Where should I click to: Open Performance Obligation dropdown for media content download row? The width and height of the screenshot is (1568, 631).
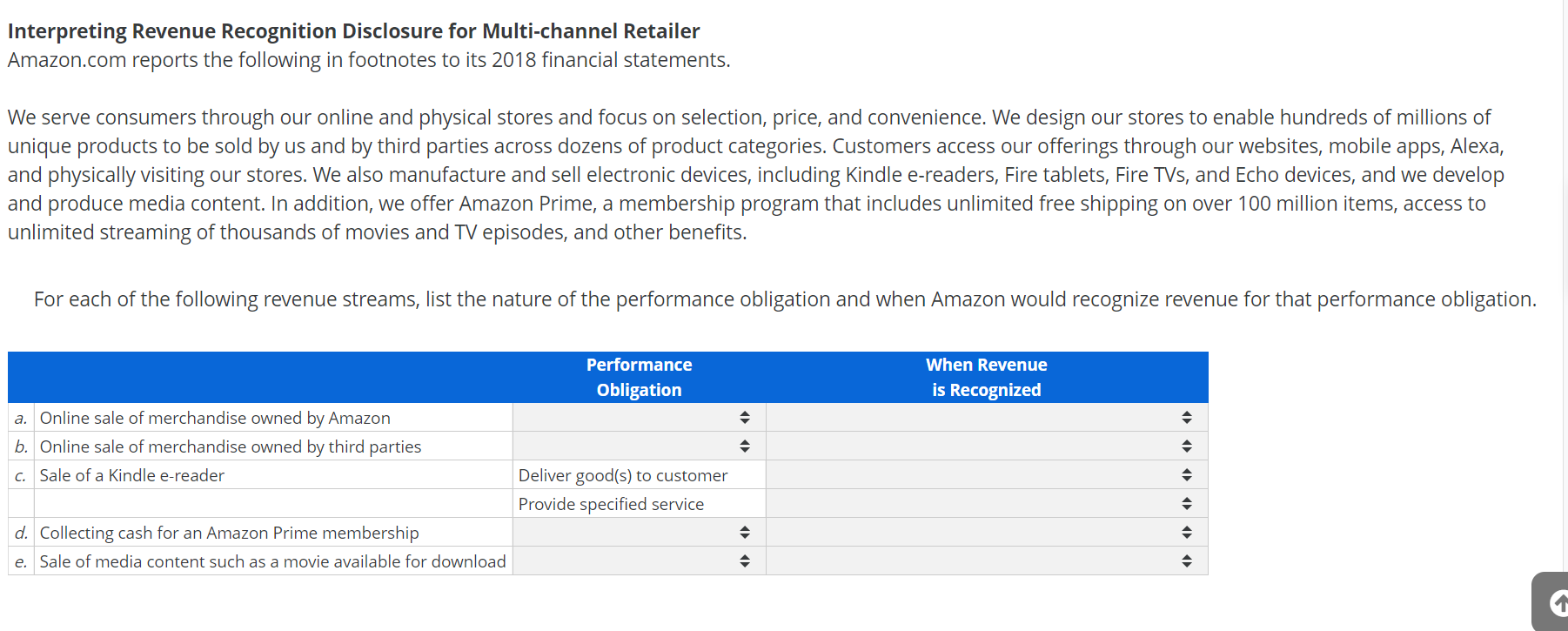tap(745, 561)
